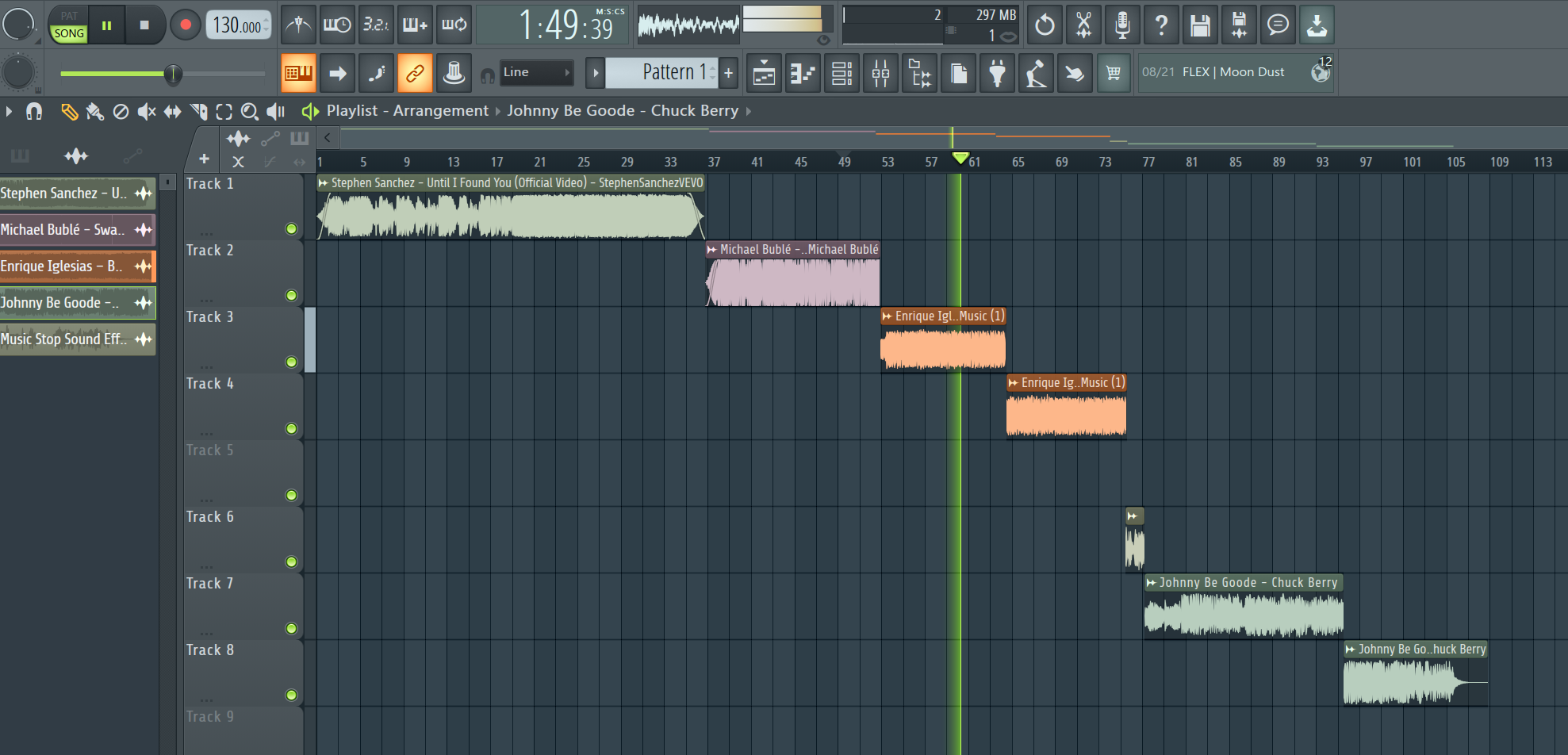Viewport: 1568px width, 755px height.
Task: Select the pencil draw tool
Action: (69, 112)
